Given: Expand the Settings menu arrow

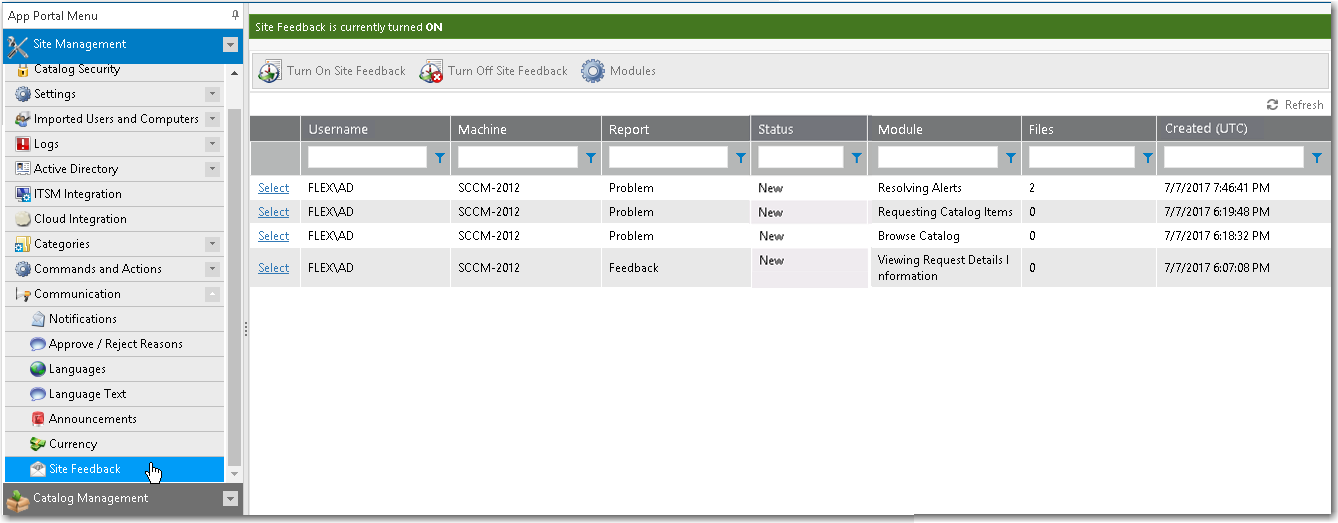Looking at the screenshot, I should click(x=212, y=94).
